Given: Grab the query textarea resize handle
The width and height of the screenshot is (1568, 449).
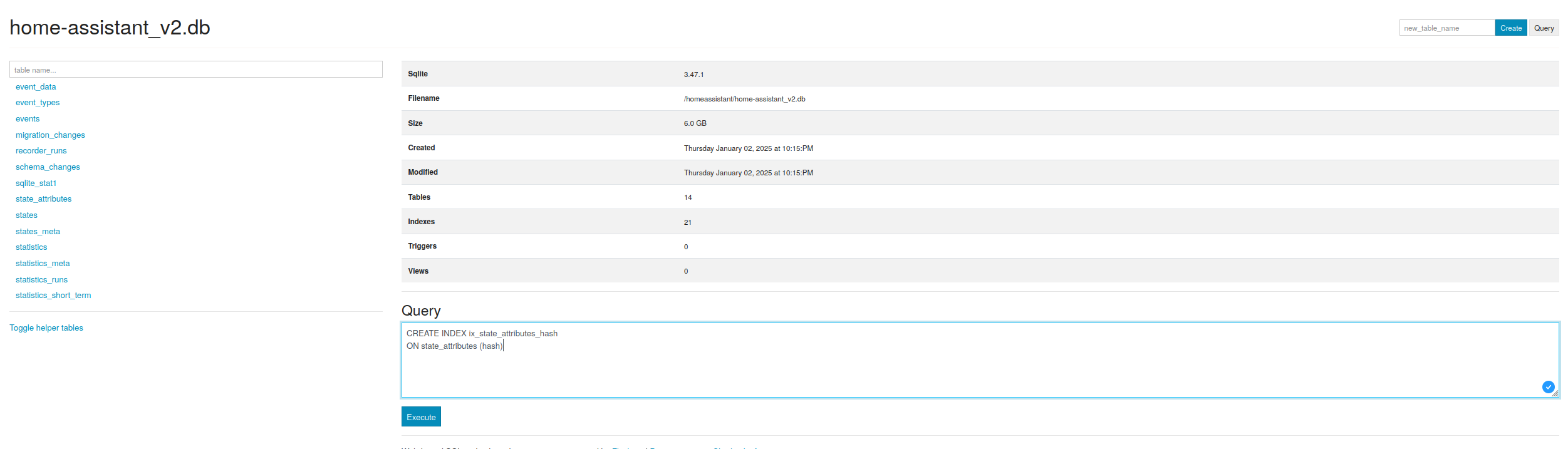Looking at the screenshot, I should pyautogui.click(x=1555, y=394).
